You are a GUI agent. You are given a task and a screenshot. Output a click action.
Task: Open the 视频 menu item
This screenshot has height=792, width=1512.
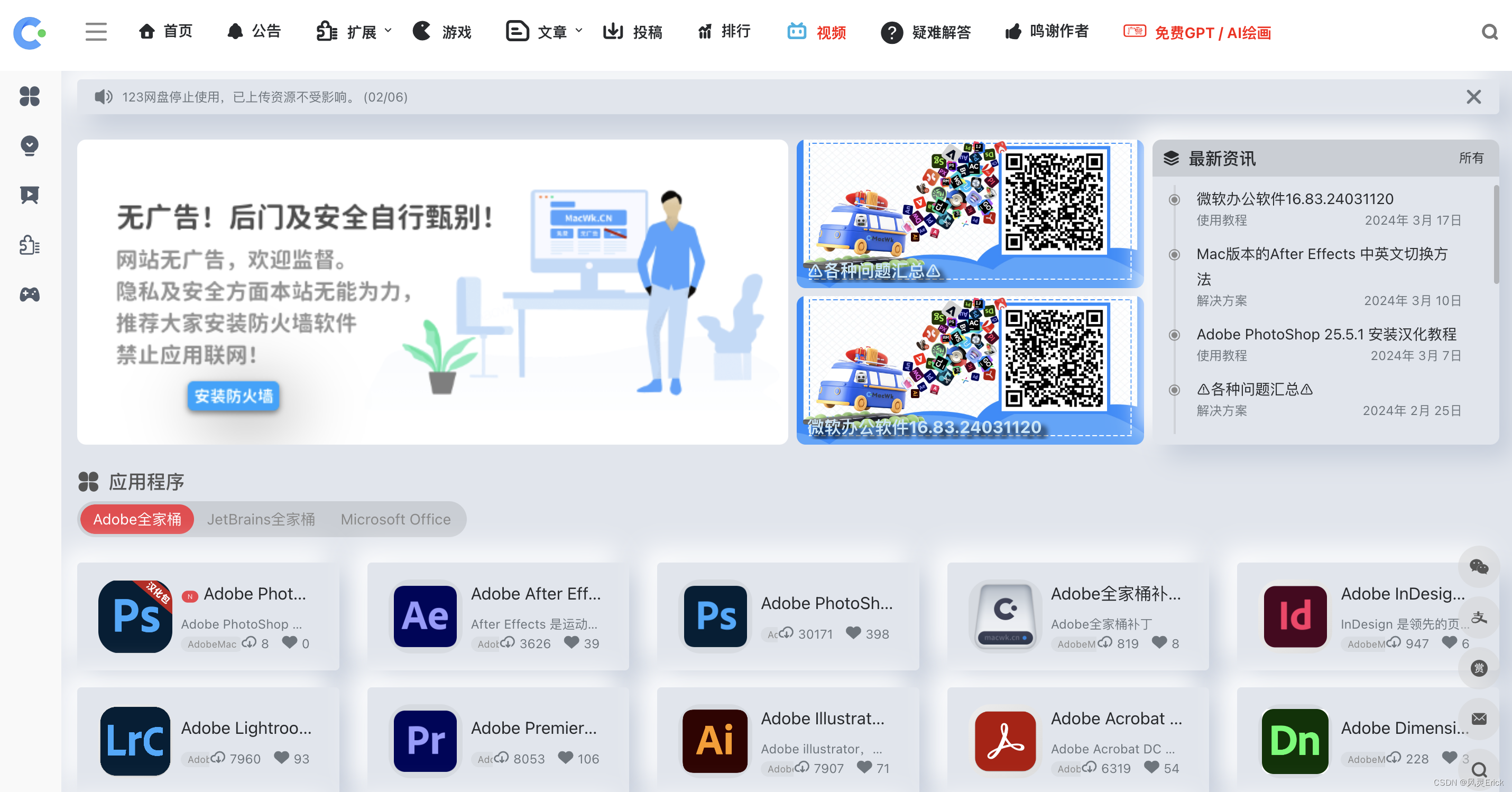(x=816, y=32)
